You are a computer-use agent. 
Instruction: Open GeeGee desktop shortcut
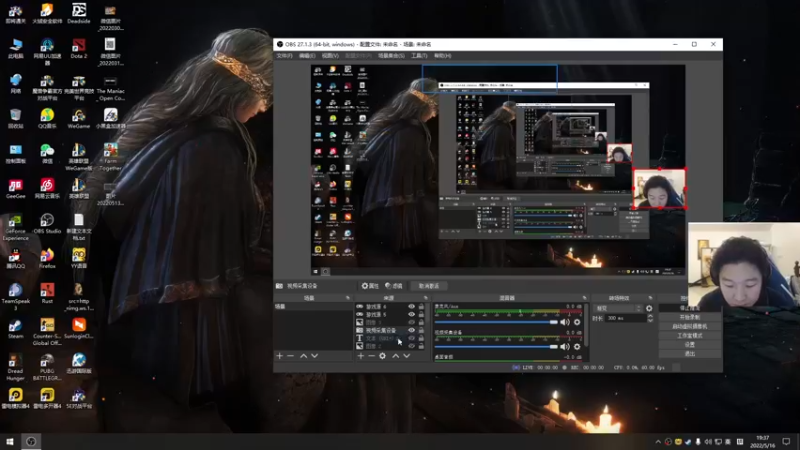coord(15,188)
